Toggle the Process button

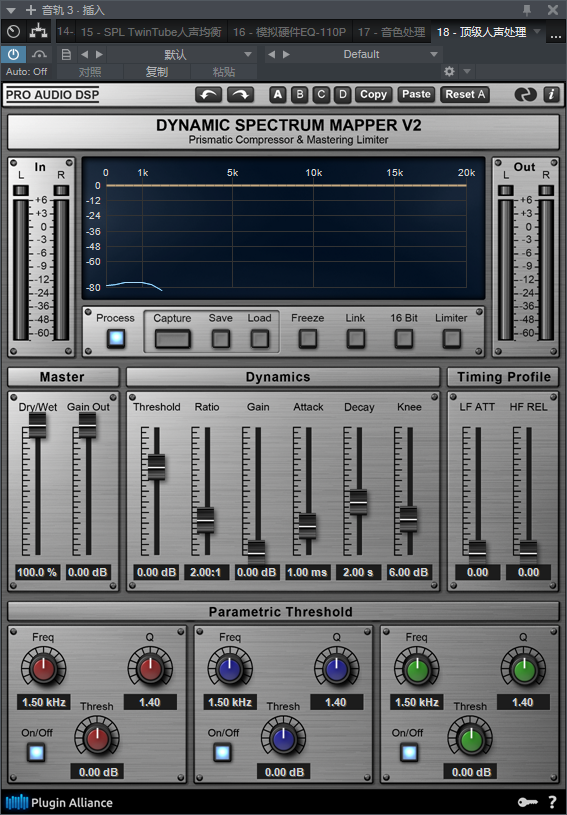(116, 338)
